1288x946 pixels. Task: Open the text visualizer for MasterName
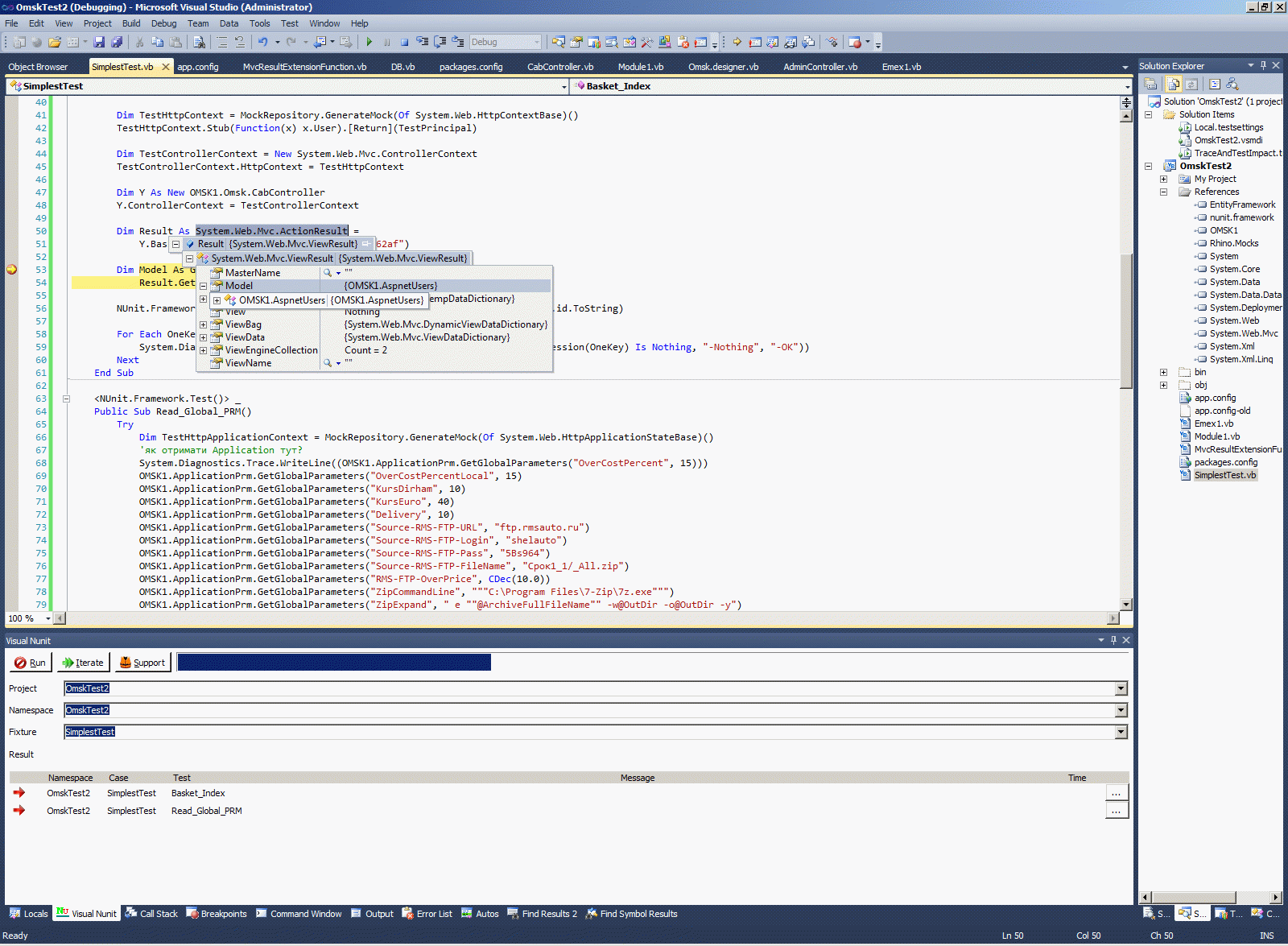pyautogui.click(x=328, y=273)
